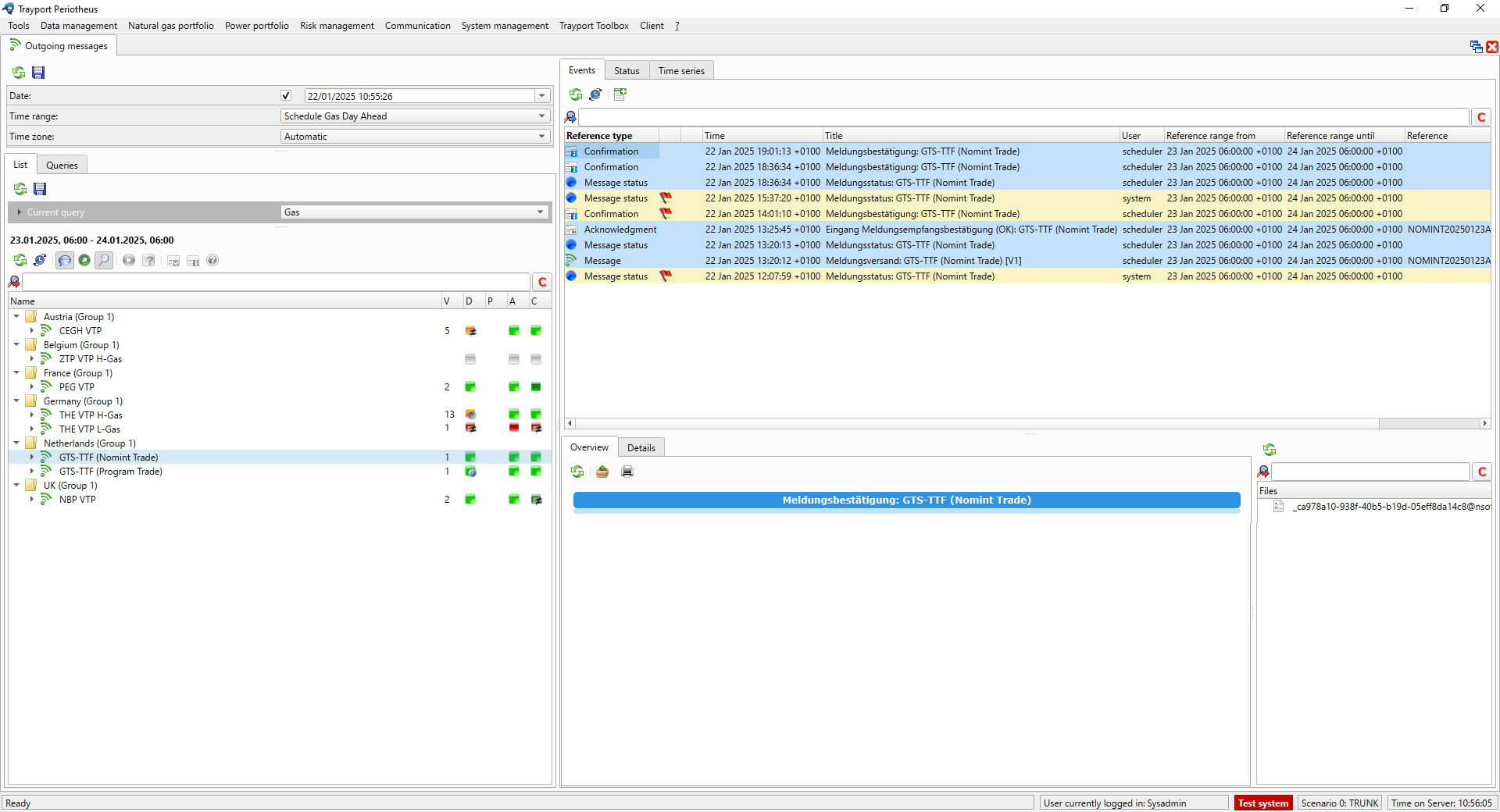
Task: Click the open-box export icon in Overview toolbar
Action: tap(602, 472)
